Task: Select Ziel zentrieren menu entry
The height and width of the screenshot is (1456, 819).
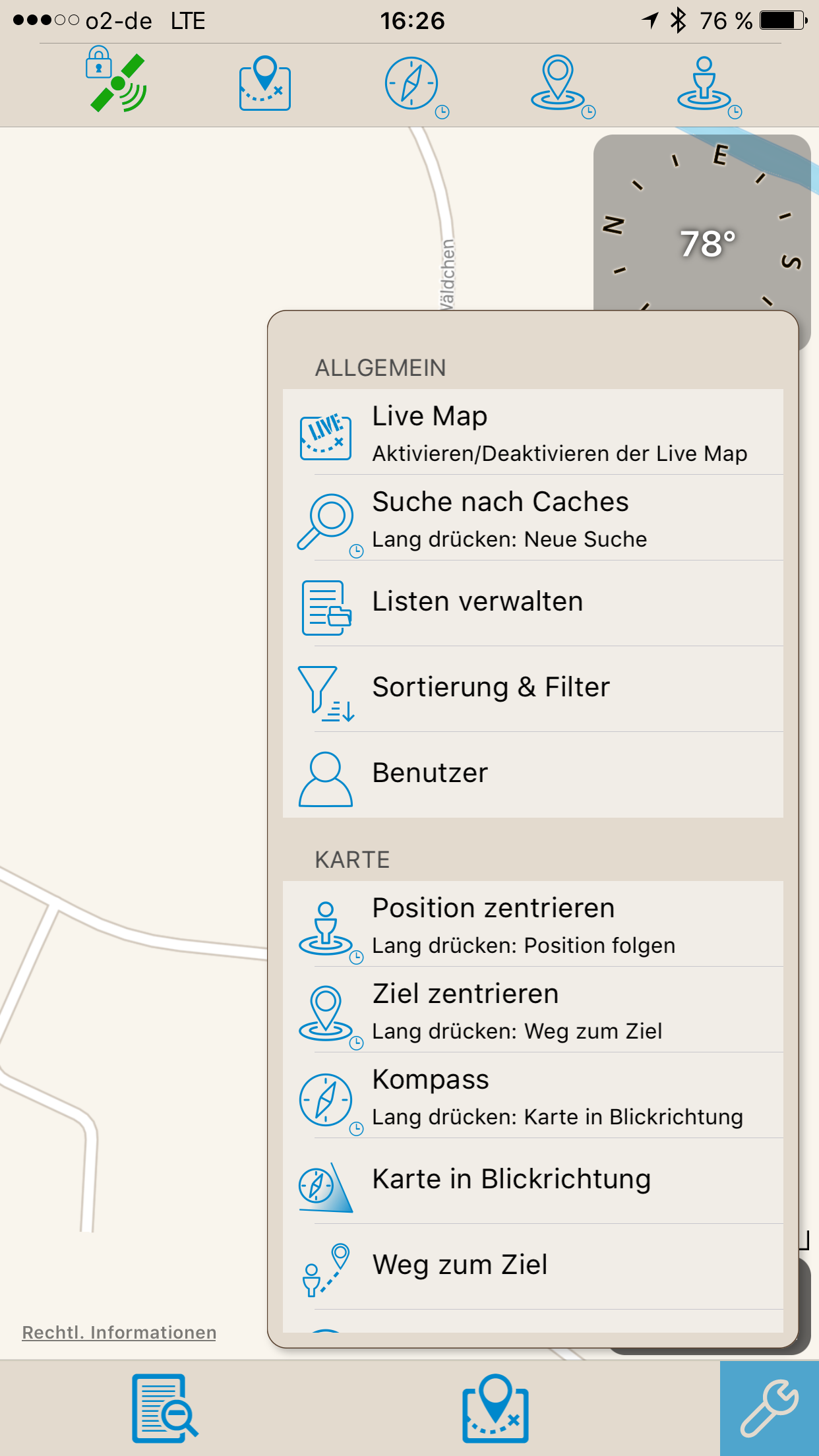Action: (x=533, y=1010)
